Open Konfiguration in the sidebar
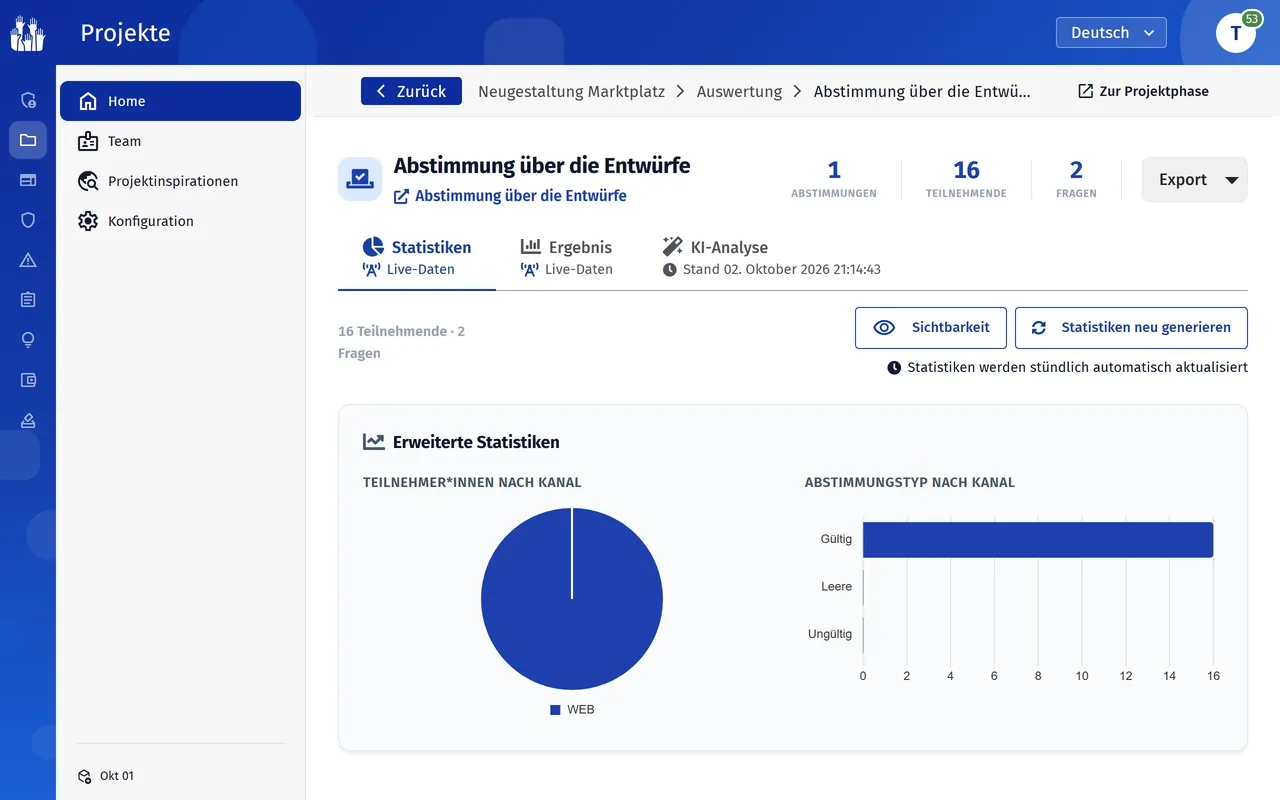1280x800 pixels. (x=180, y=221)
